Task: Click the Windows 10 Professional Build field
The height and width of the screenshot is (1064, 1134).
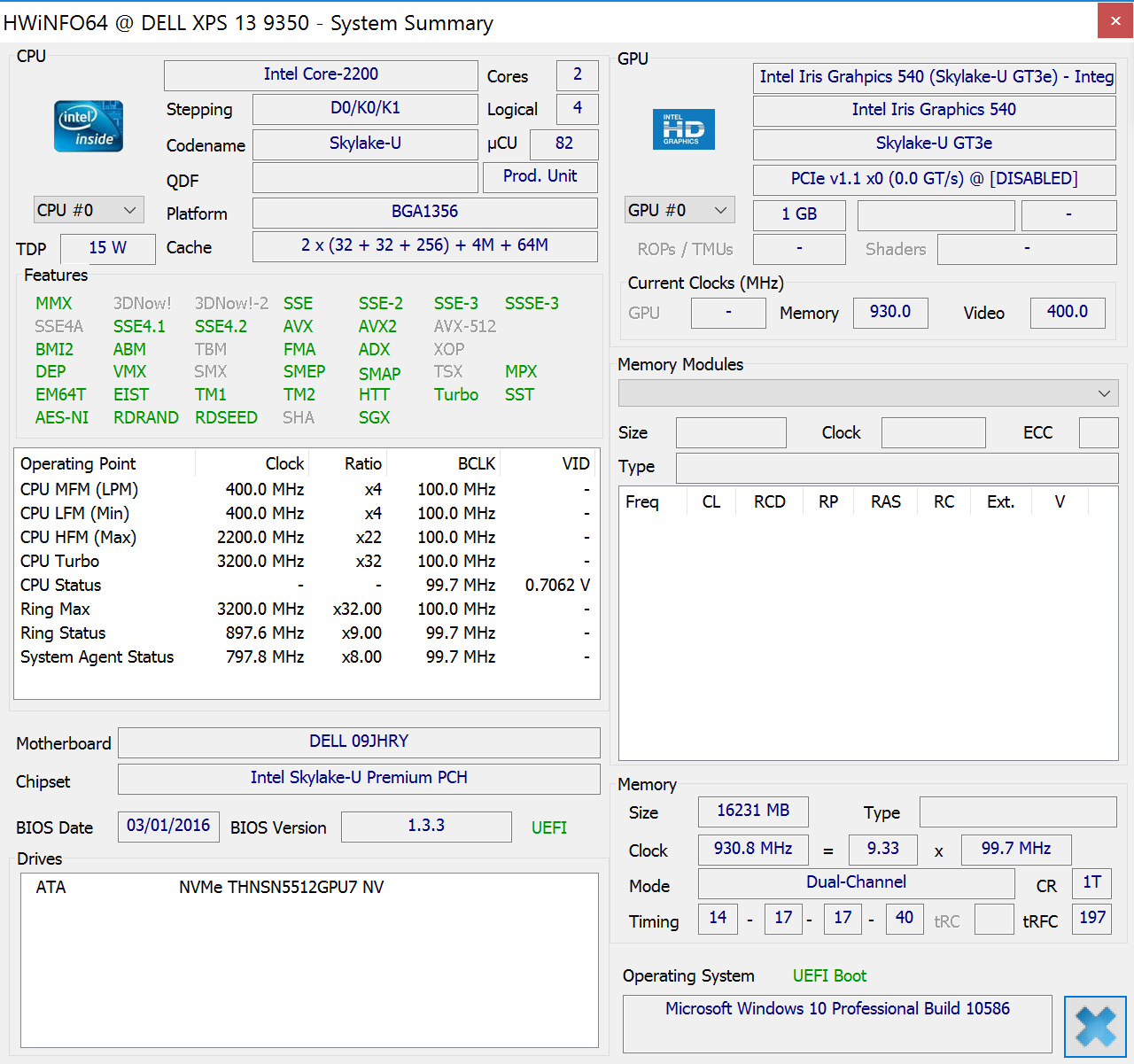Action: pyautogui.click(x=837, y=1024)
